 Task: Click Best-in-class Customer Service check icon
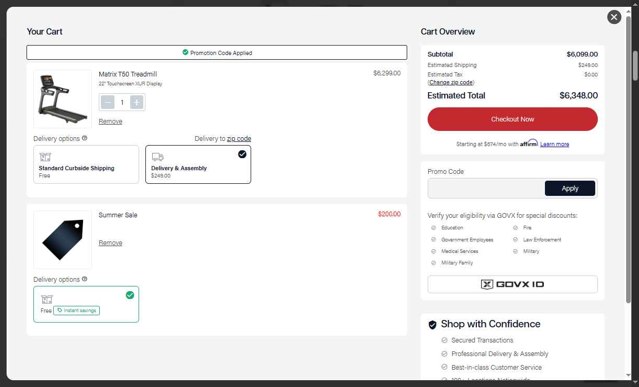click(444, 367)
